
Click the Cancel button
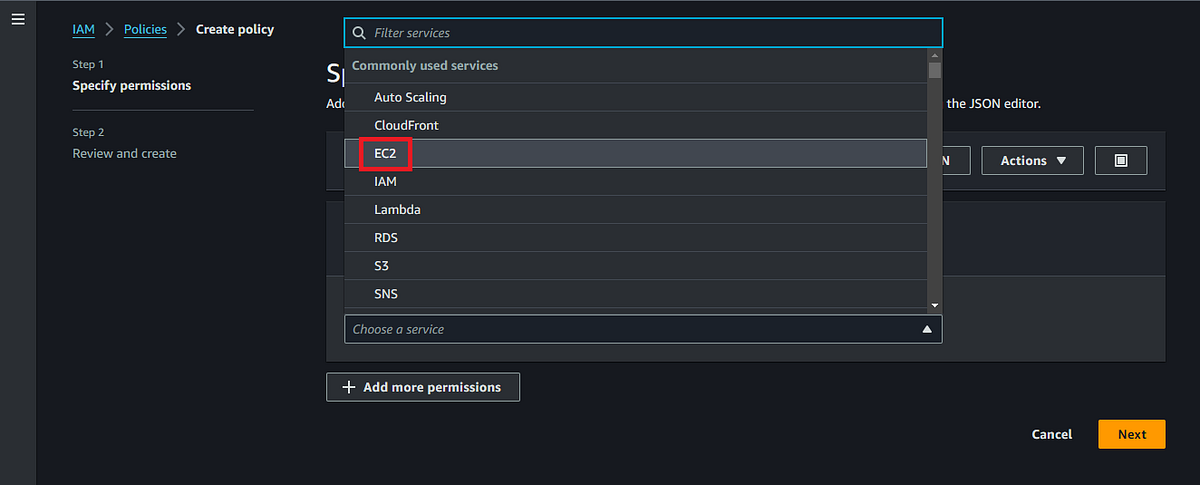1051,434
